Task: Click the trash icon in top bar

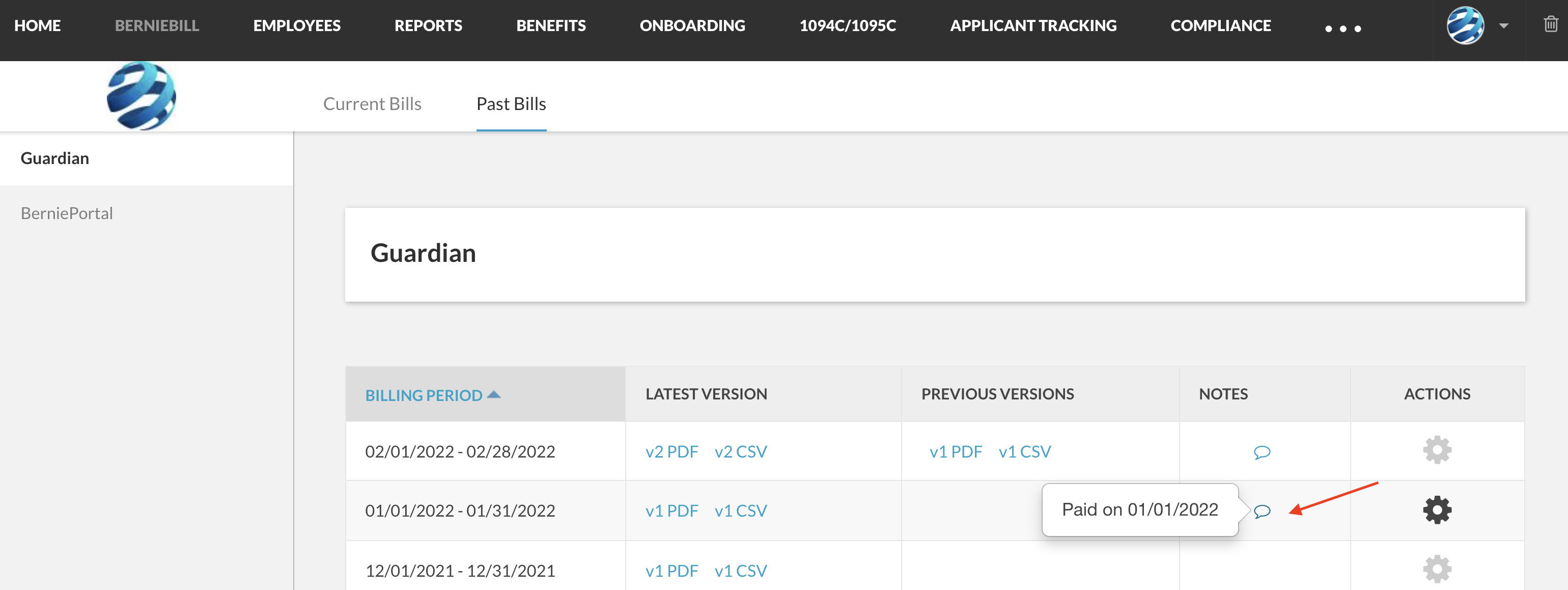Action: [1550, 24]
